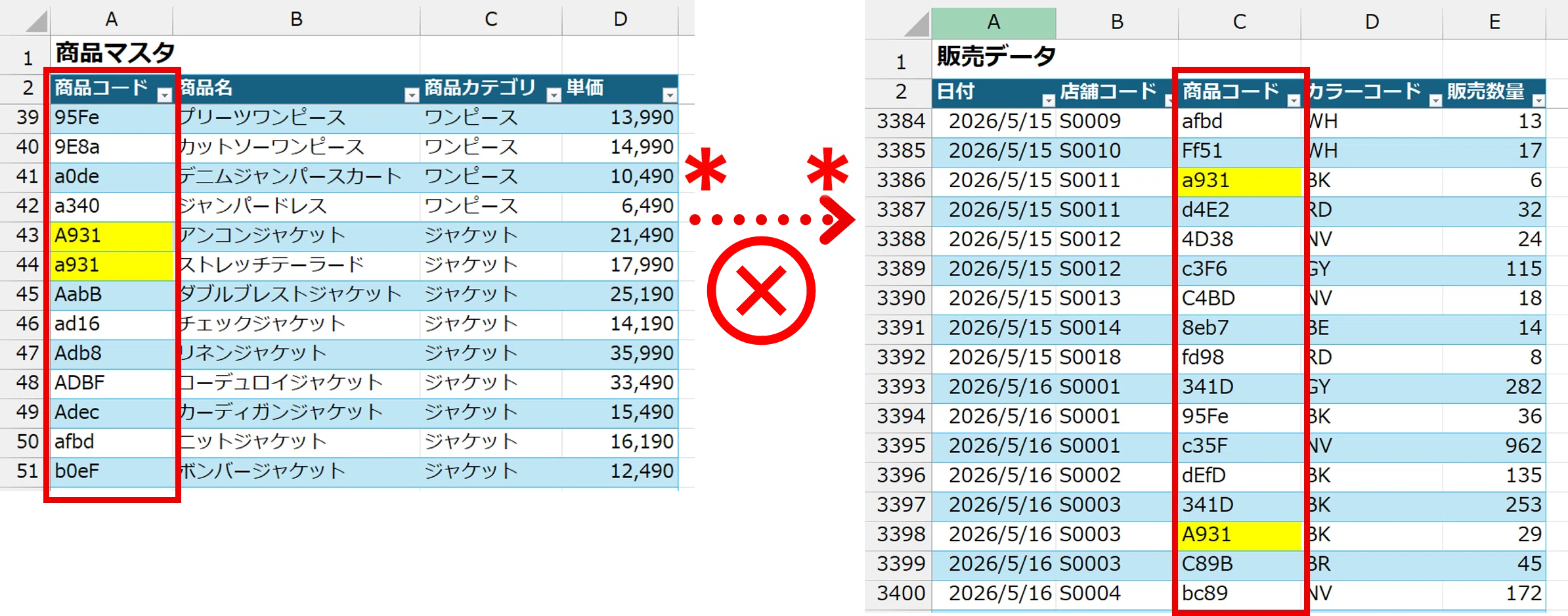Screen dimensions: 1568x616
Task: Select the yellow A931 cell in row 3398
Action: (x=1240, y=535)
